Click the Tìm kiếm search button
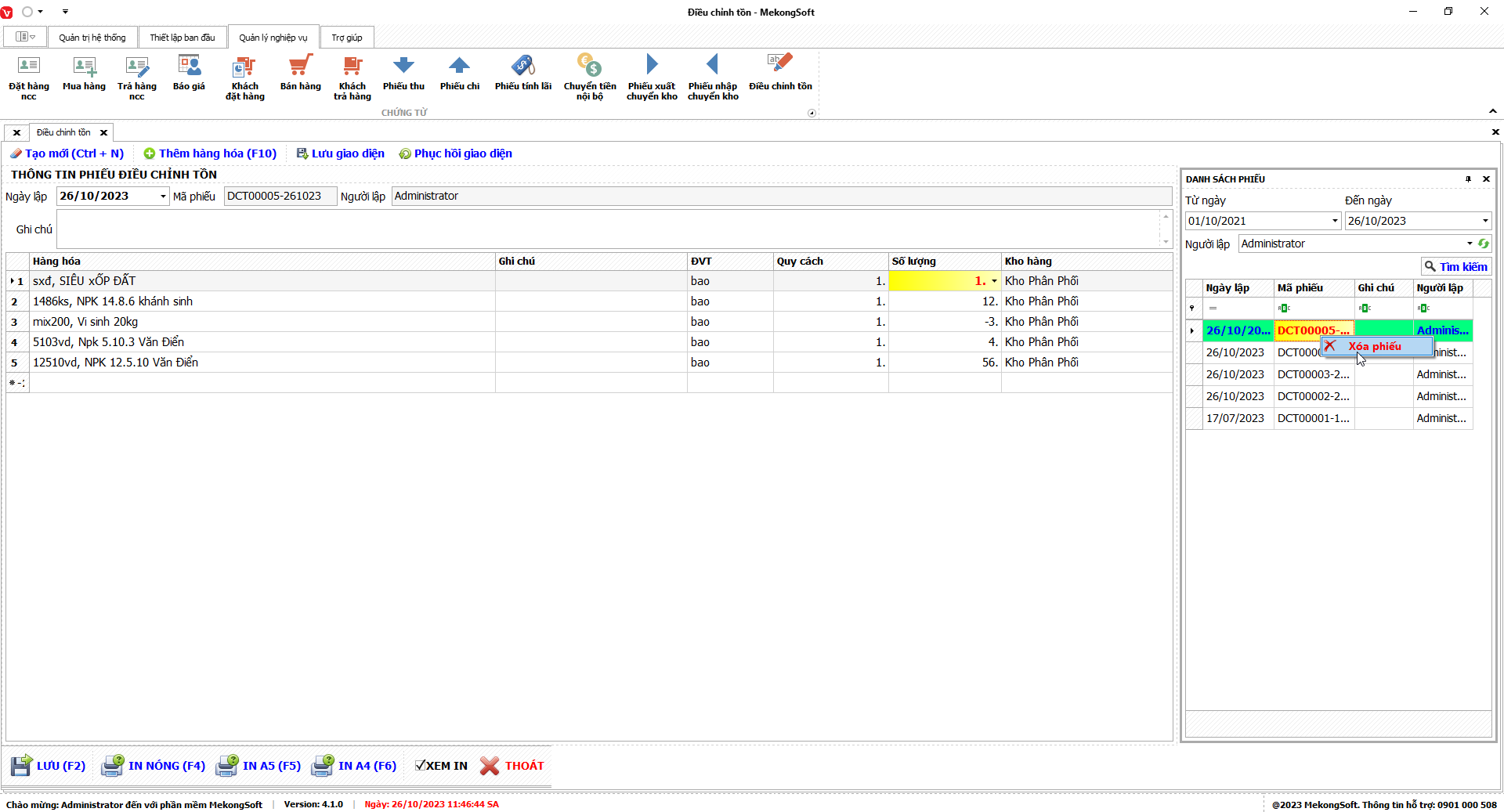Image resolution: width=1504 pixels, height=812 pixels. (1455, 267)
